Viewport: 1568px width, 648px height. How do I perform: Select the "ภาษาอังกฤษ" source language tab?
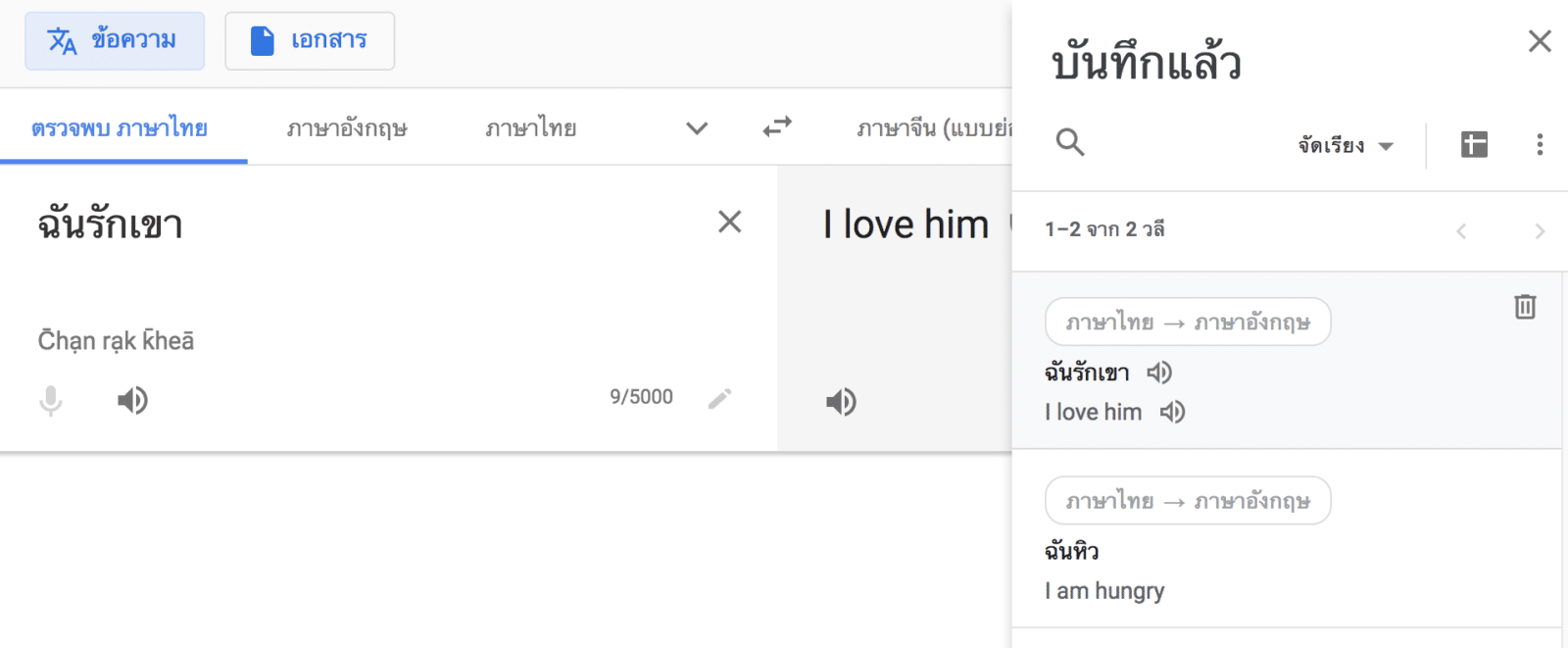(x=347, y=128)
